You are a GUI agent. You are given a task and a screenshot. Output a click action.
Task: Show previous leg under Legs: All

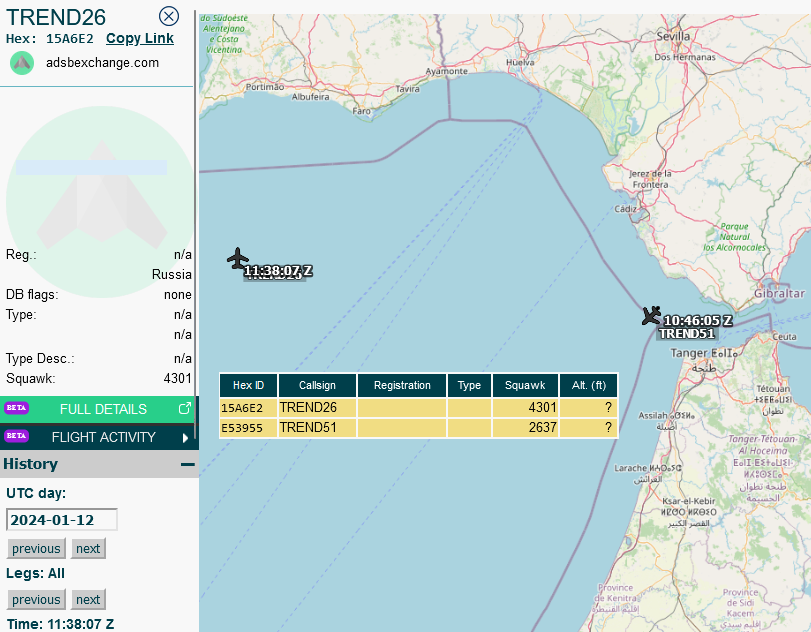click(36, 599)
